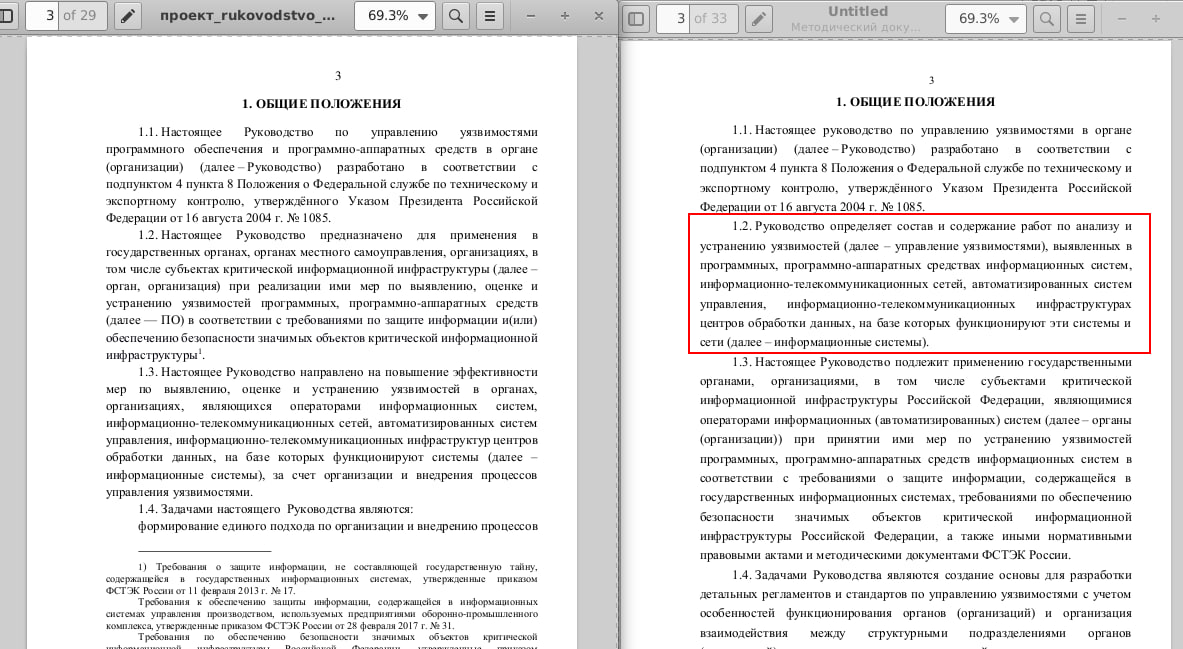Click annotate pencil in the Untitled window
1183x649 pixels.
pos(760,18)
